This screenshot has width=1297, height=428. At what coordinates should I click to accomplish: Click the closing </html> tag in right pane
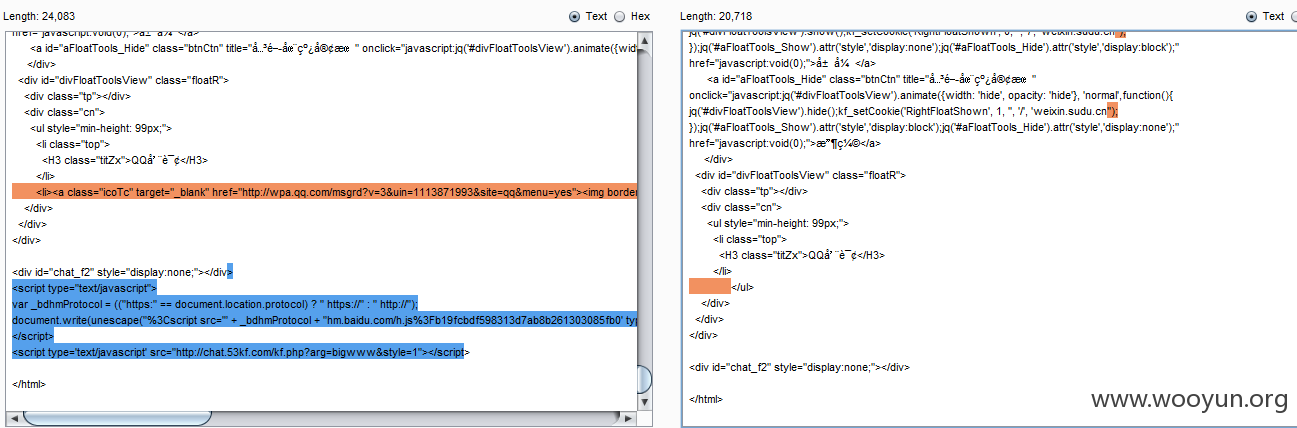705,399
